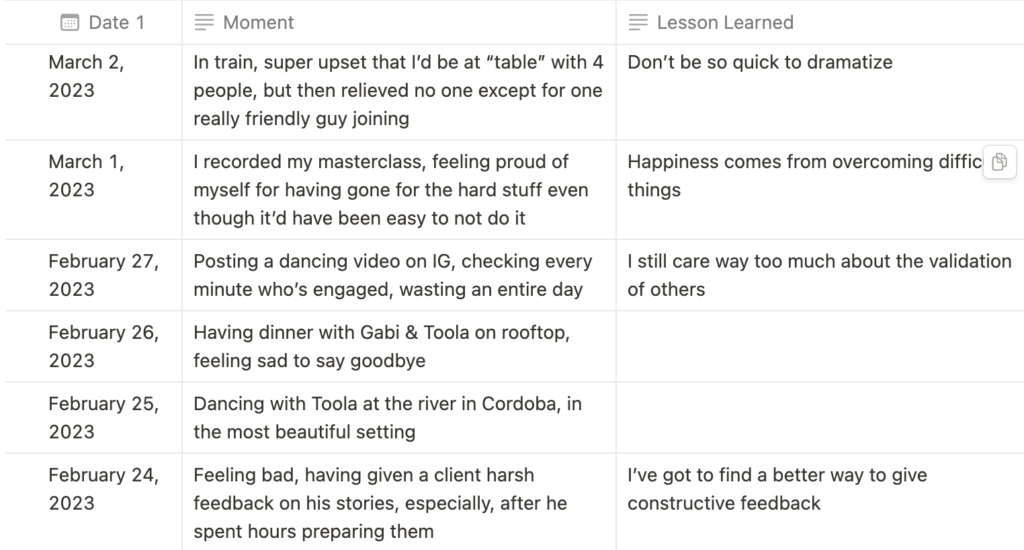Image resolution: width=1024 pixels, height=550 pixels.
Task: Select the February 27, 2023 date cell
Action: [x=93, y=275]
